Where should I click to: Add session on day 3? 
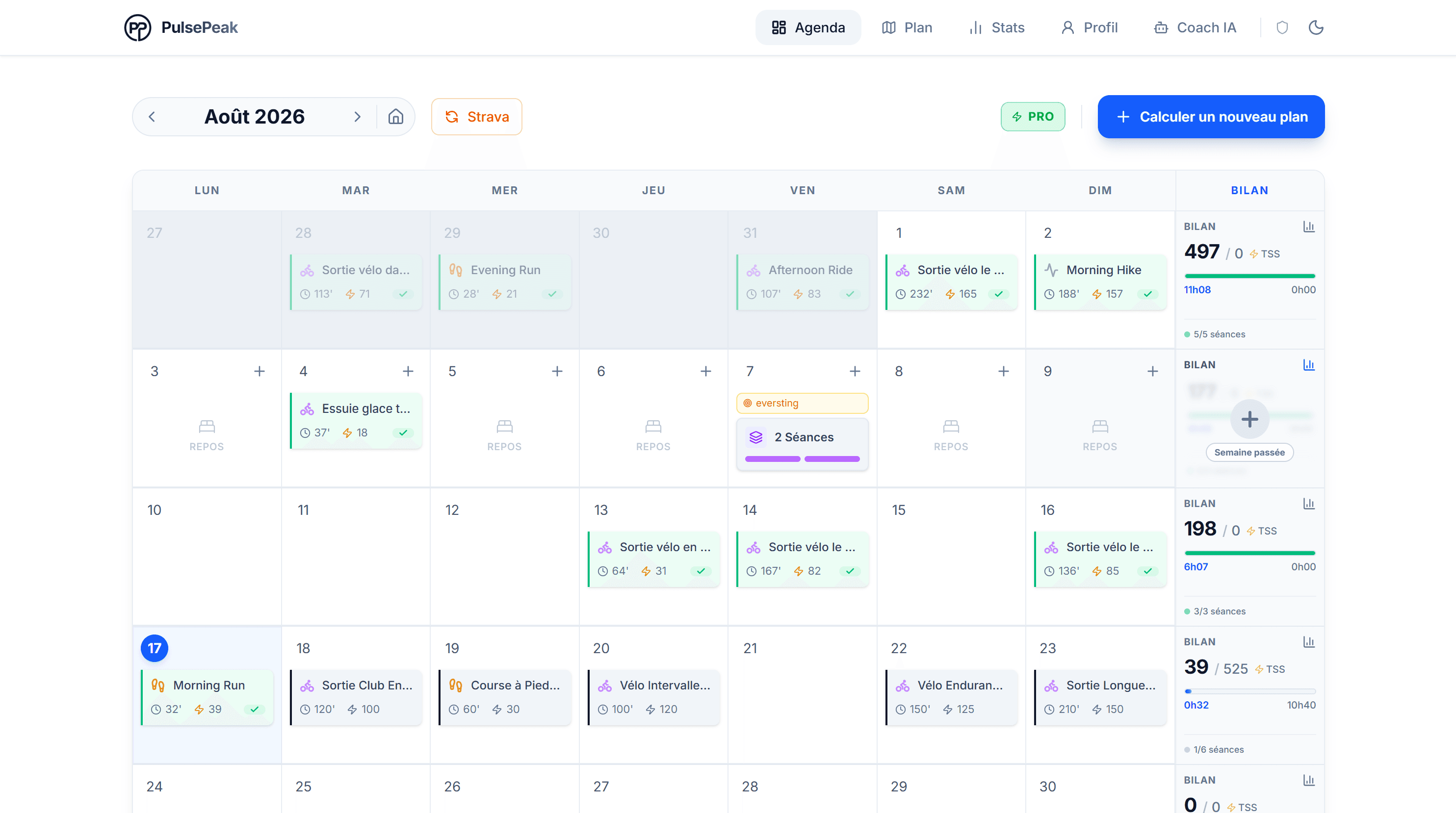[259, 371]
